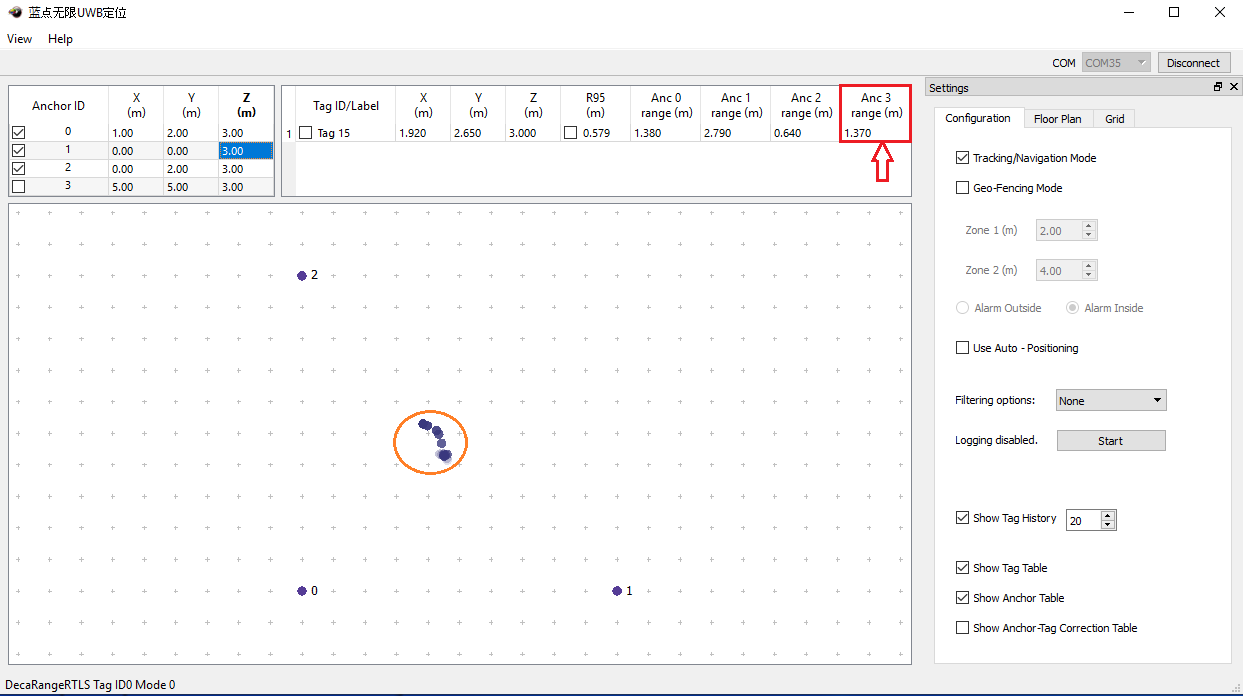
Task: Increase the Show Tag History count
Action: (x=1107, y=516)
